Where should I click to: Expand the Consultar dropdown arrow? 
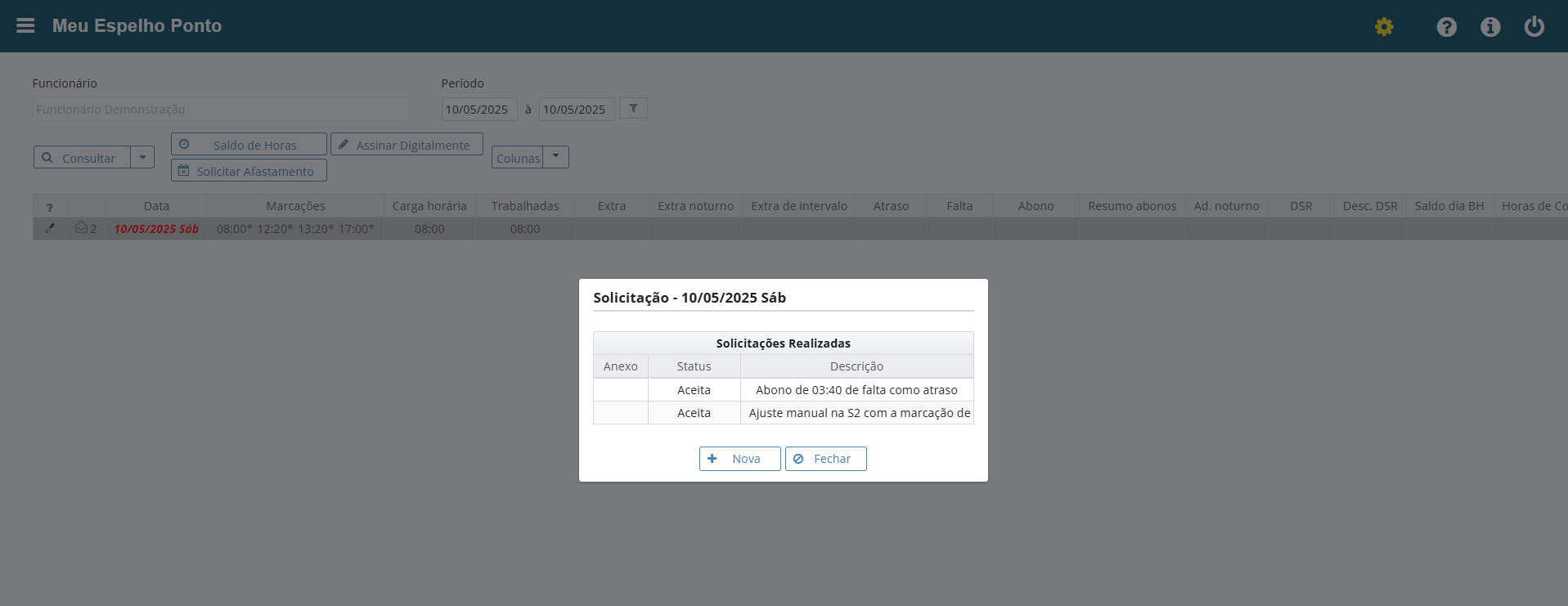tap(142, 157)
